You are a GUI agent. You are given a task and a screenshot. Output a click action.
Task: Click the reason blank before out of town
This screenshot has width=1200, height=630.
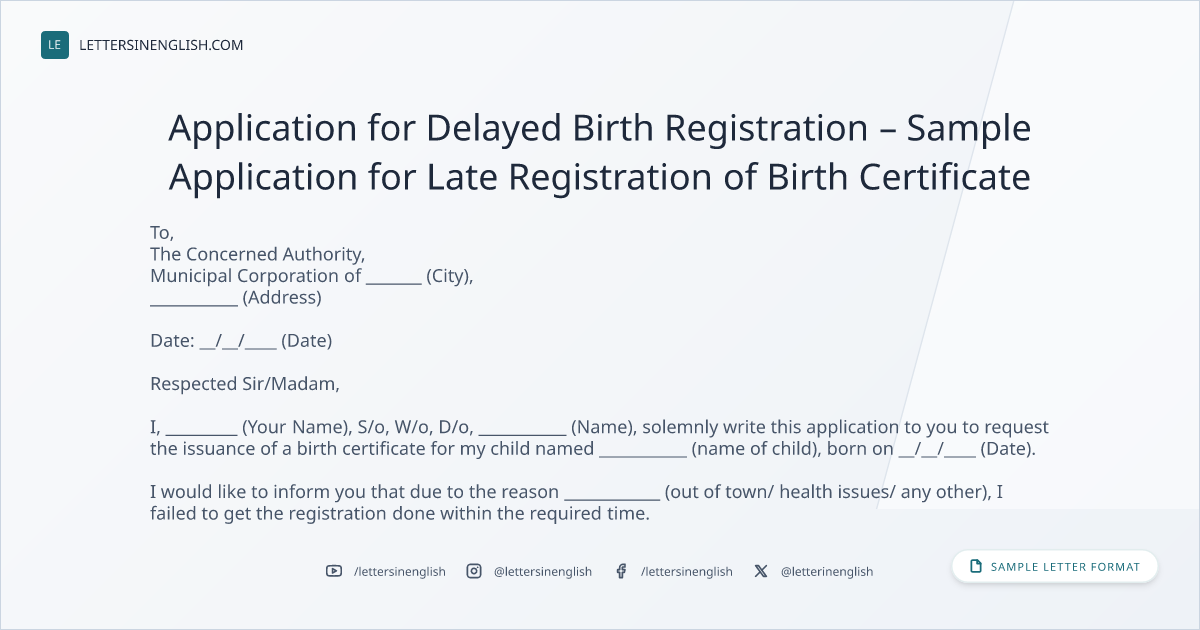point(612,496)
